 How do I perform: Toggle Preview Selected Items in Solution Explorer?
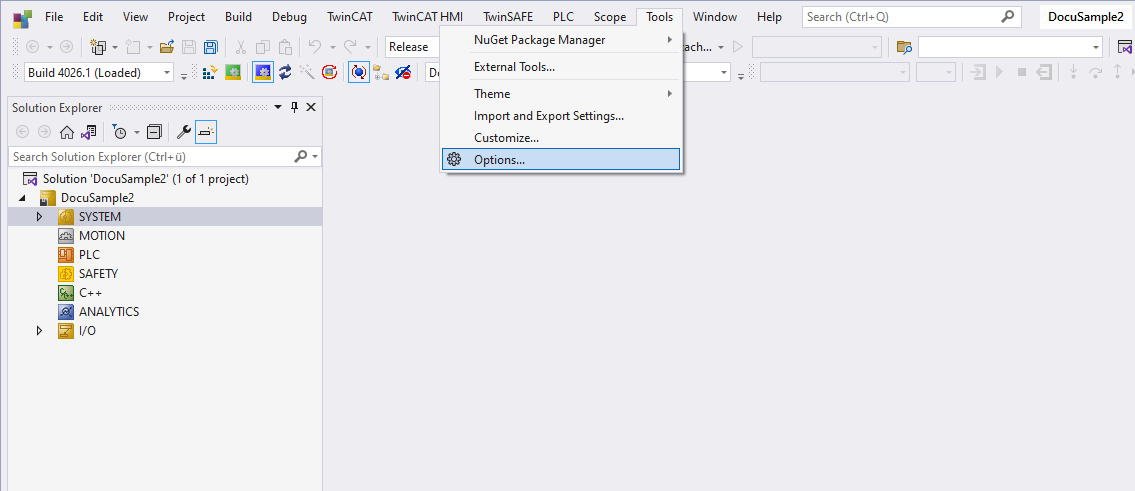pyautogui.click(x=206, y=132)
